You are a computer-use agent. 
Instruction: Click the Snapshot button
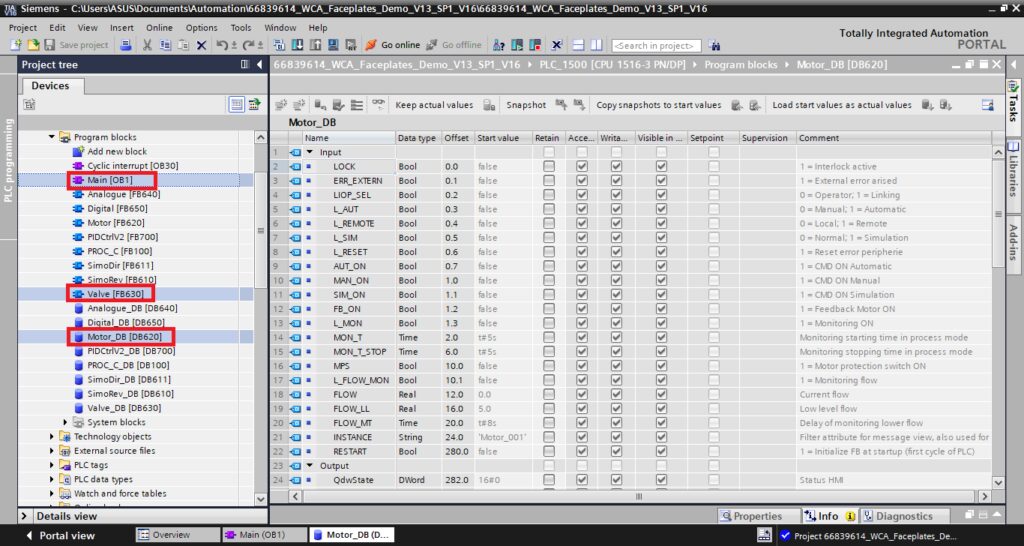[526, 104]
